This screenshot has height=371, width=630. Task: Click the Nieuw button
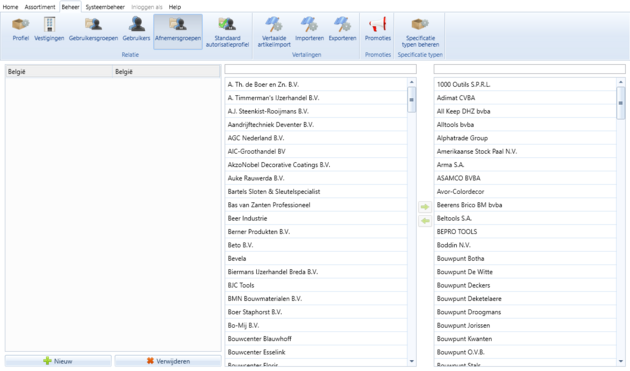tap(58, 361)
